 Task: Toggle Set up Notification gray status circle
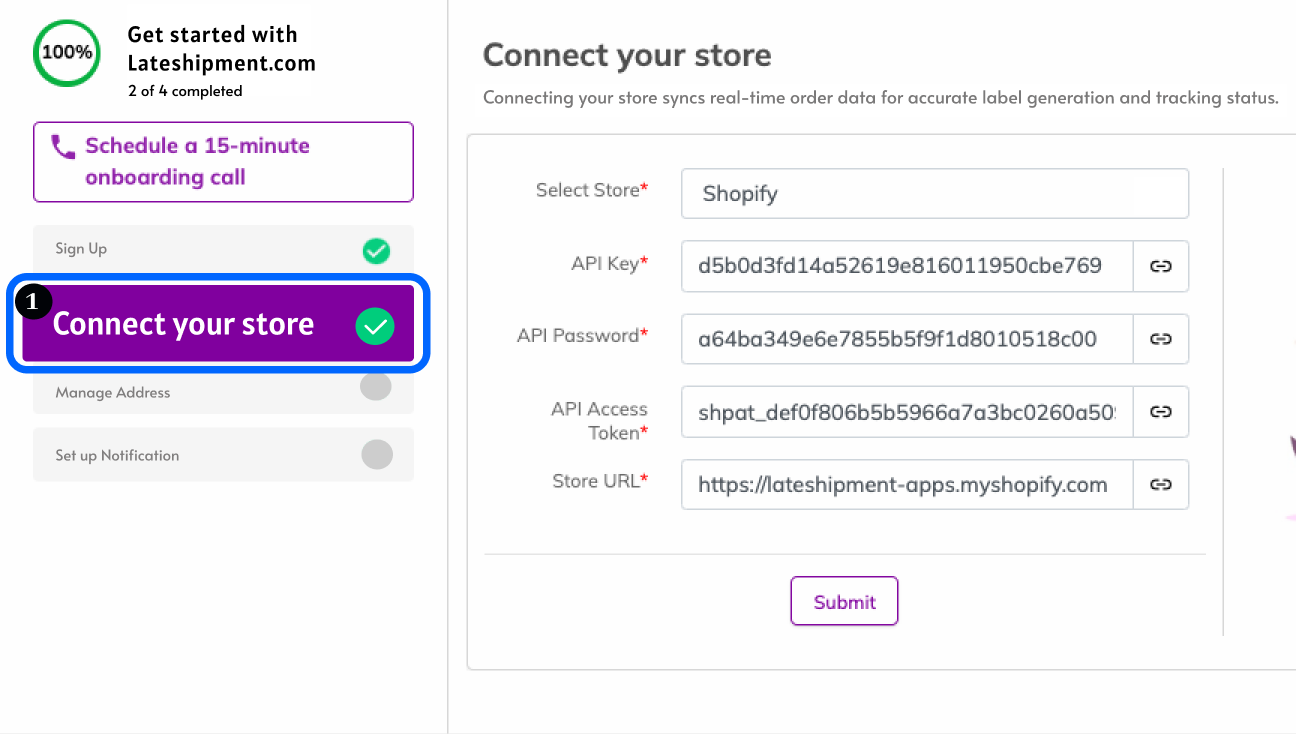tap(377, 454)
